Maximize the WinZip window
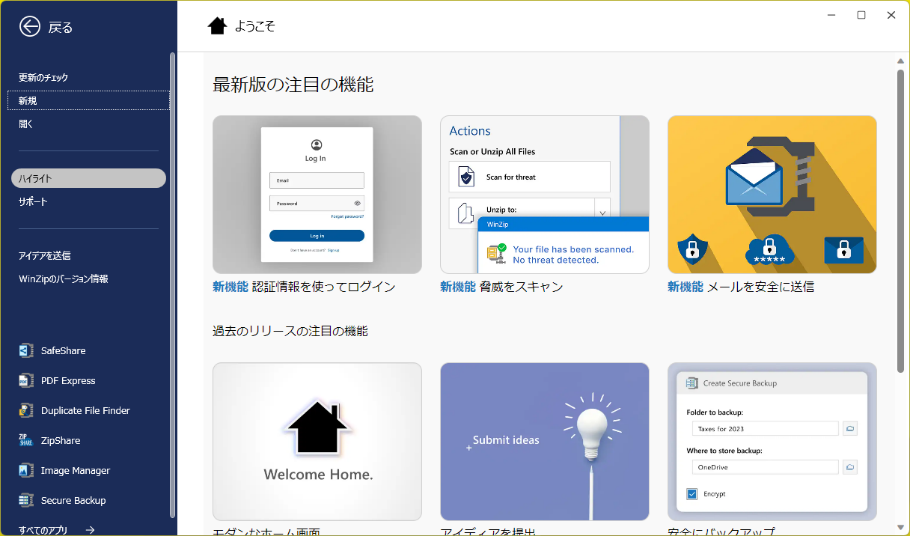 [861, 15]
